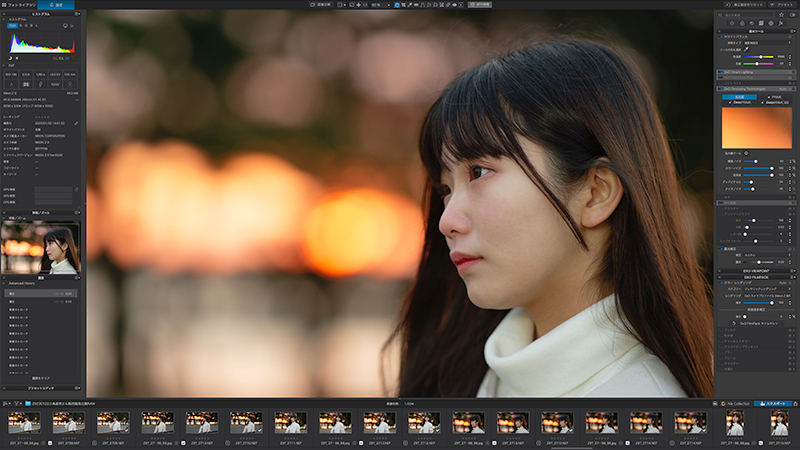Click the 画像比較 compare button in top toolbar
Viewport: 800px width, 450px height.
[323, 5]
